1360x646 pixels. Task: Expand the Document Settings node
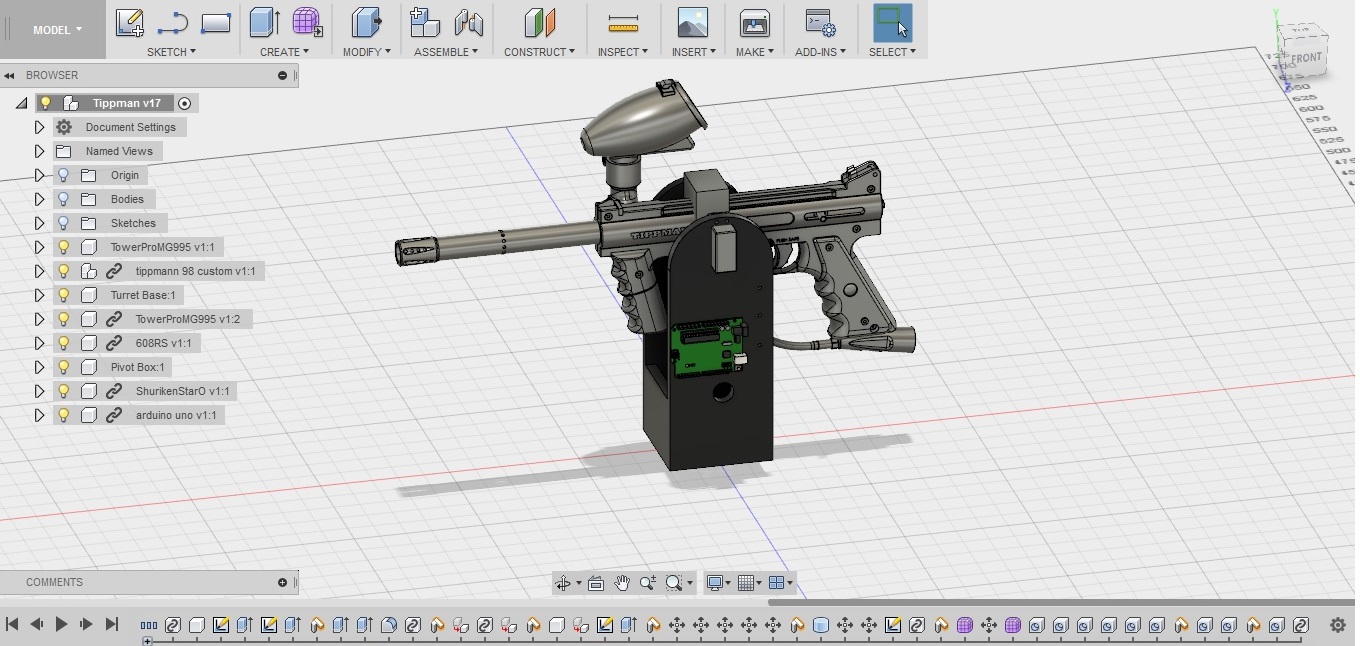coord(40,127)
